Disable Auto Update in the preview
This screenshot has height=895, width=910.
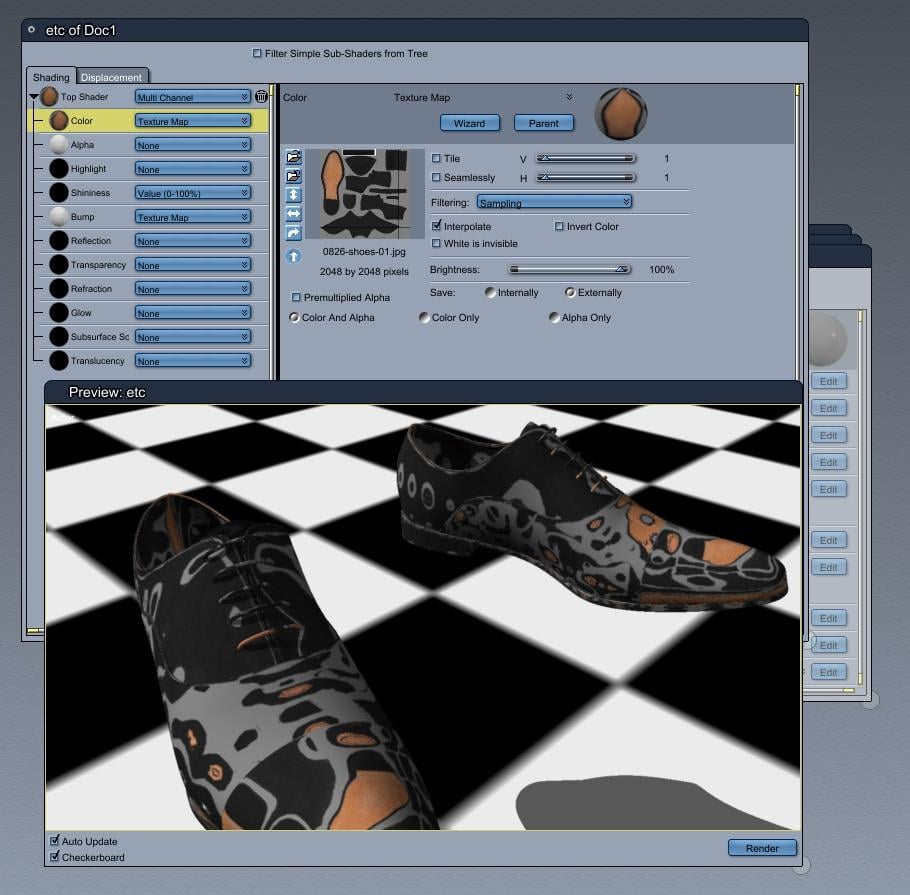pyautogui.click(x=55, y=840)
